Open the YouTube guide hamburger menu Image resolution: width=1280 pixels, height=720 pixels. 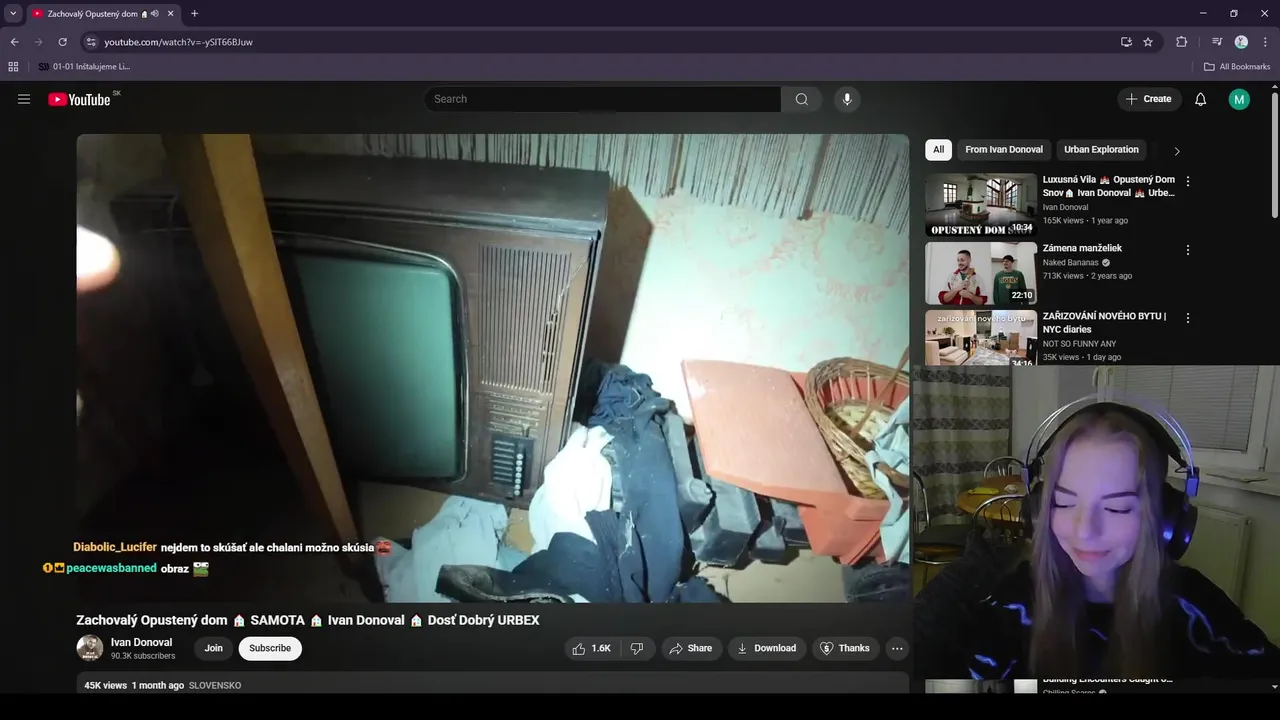click(24, 99)
